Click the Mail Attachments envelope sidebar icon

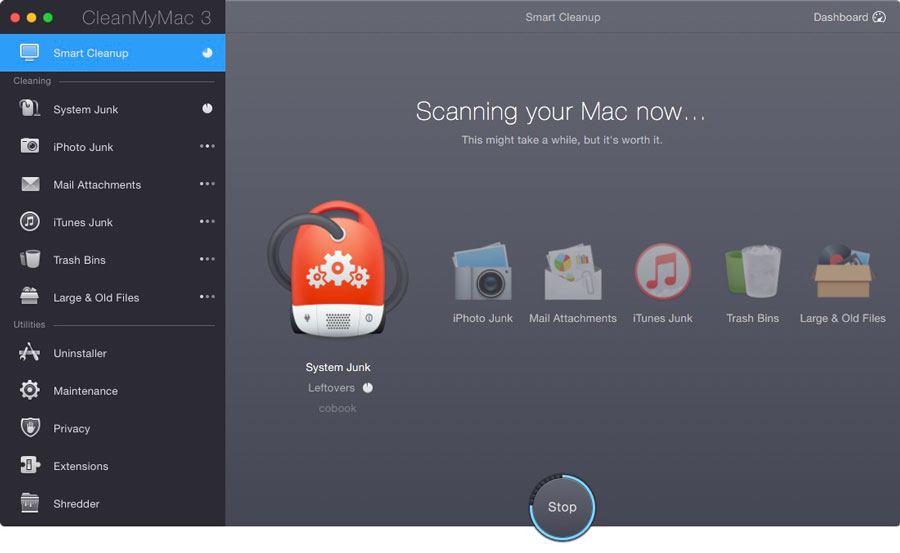tap(30, 184)
